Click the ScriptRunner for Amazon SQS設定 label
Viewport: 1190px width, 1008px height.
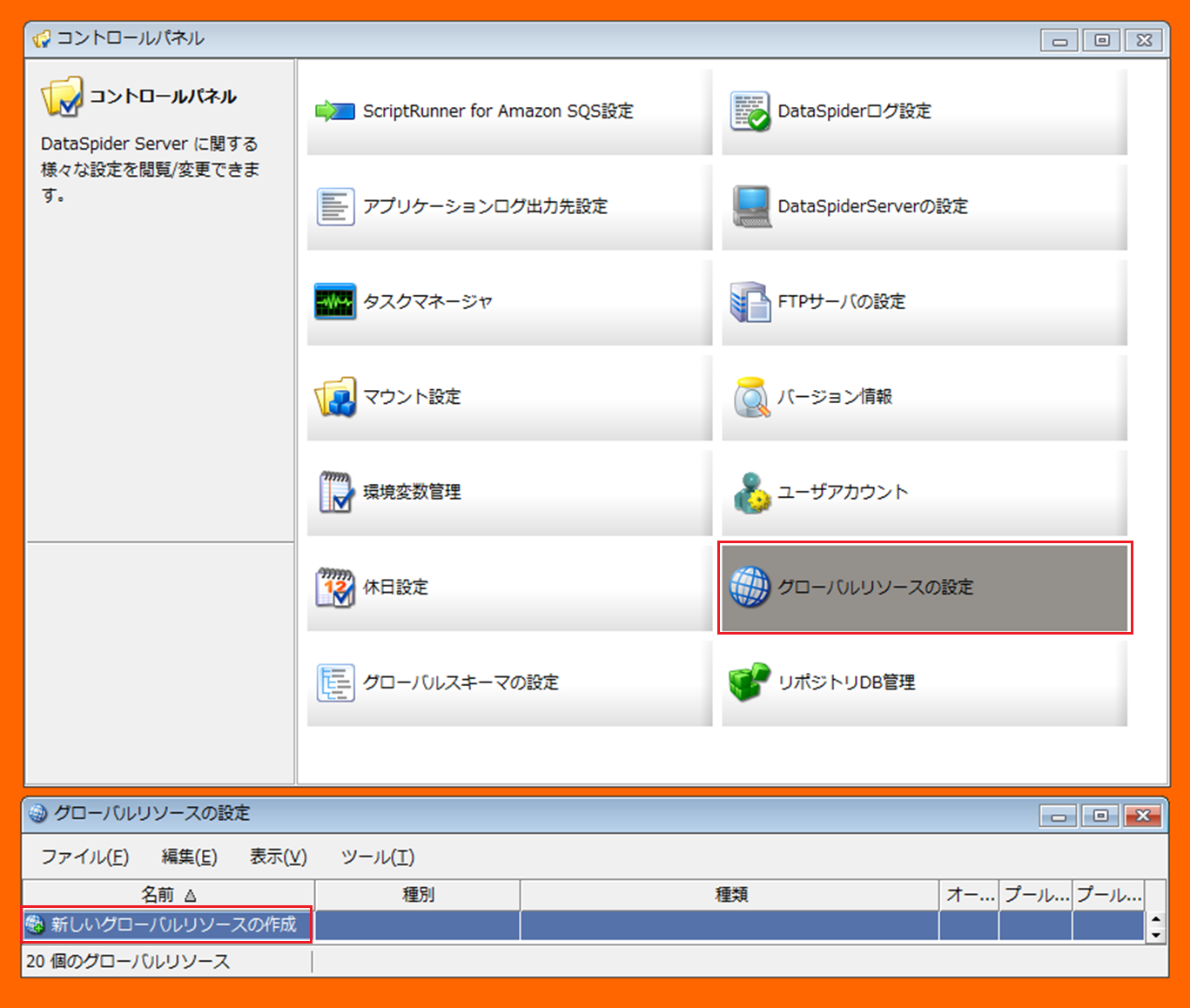click(x=498, y=111)
